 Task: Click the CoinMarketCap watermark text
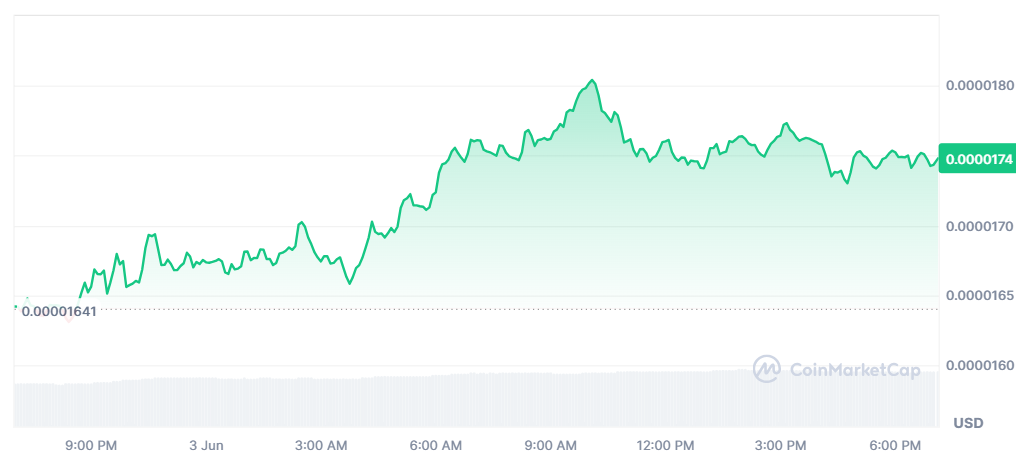point(853,370)
